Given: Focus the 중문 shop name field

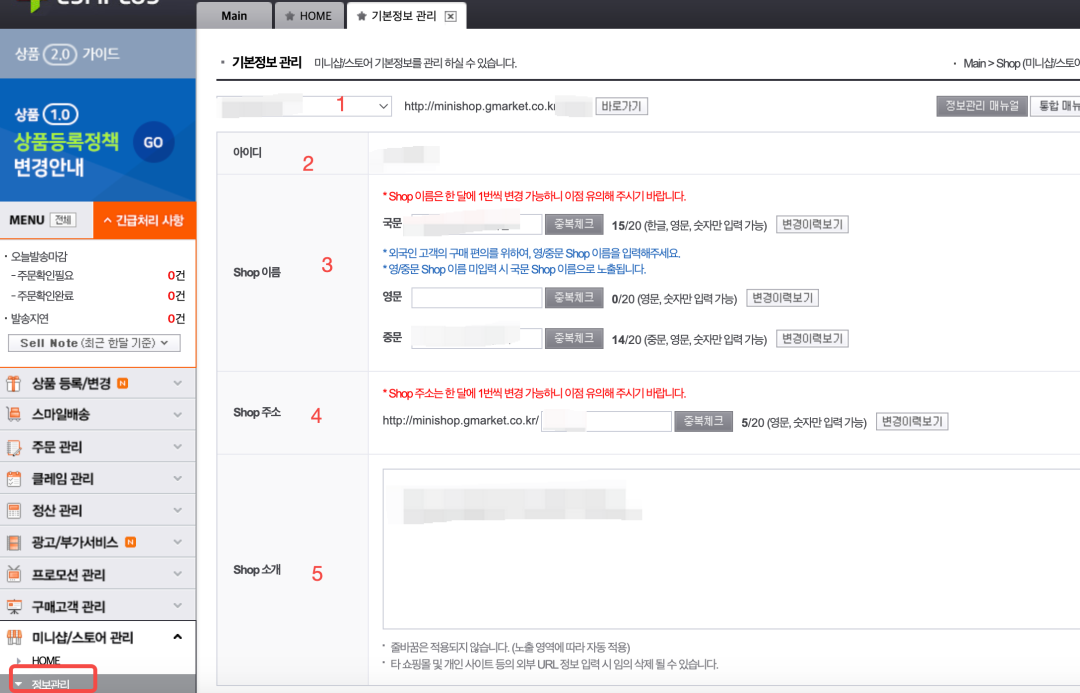Looking at the screenshot, I should tap(477, 338).
